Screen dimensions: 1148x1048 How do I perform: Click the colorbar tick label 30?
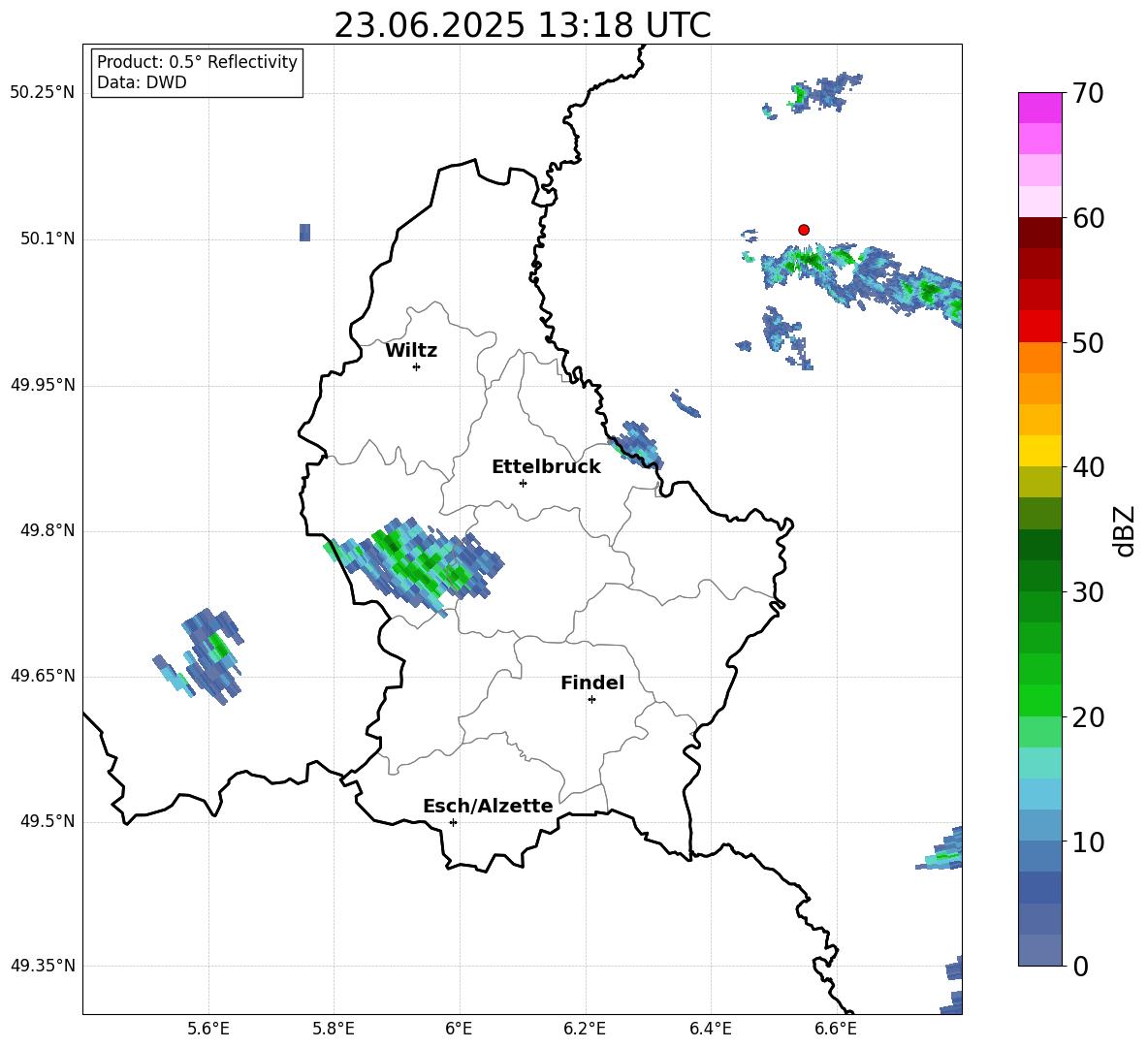[x=1088, y=592]
